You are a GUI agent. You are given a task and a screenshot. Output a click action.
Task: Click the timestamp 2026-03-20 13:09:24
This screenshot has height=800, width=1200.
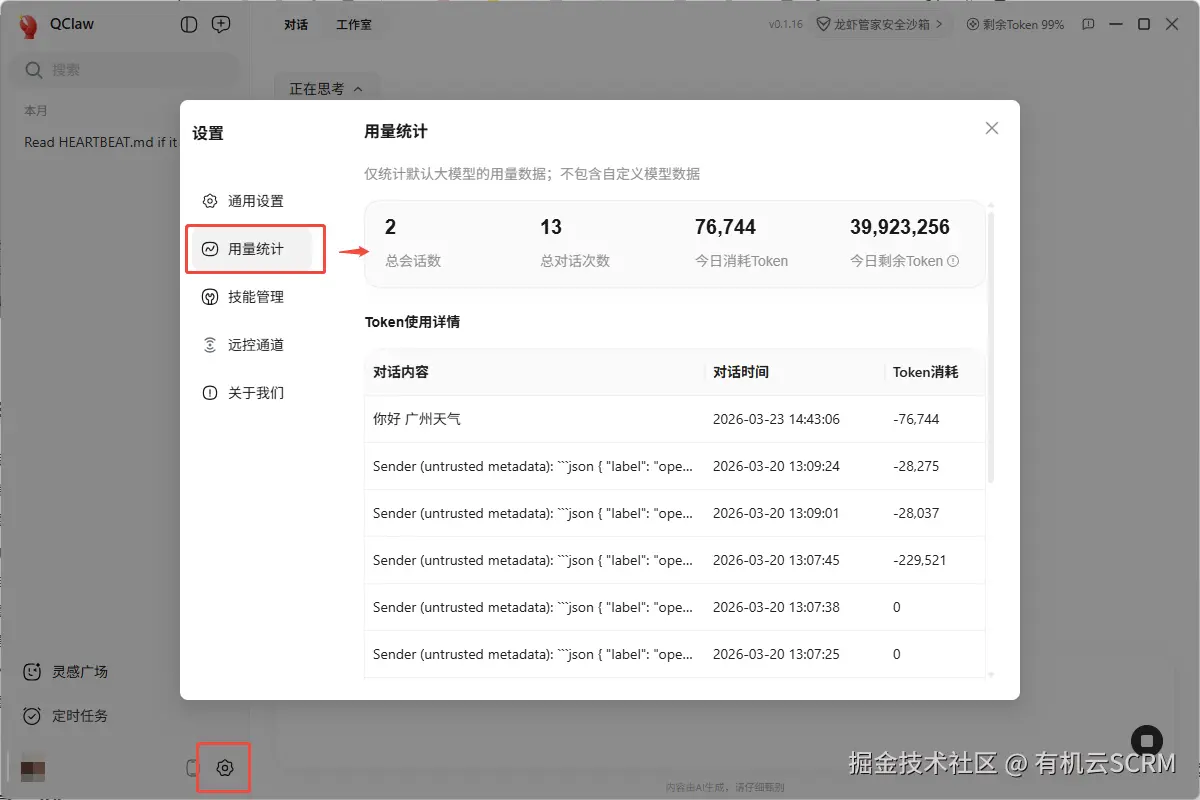click(x=776, y=466)
